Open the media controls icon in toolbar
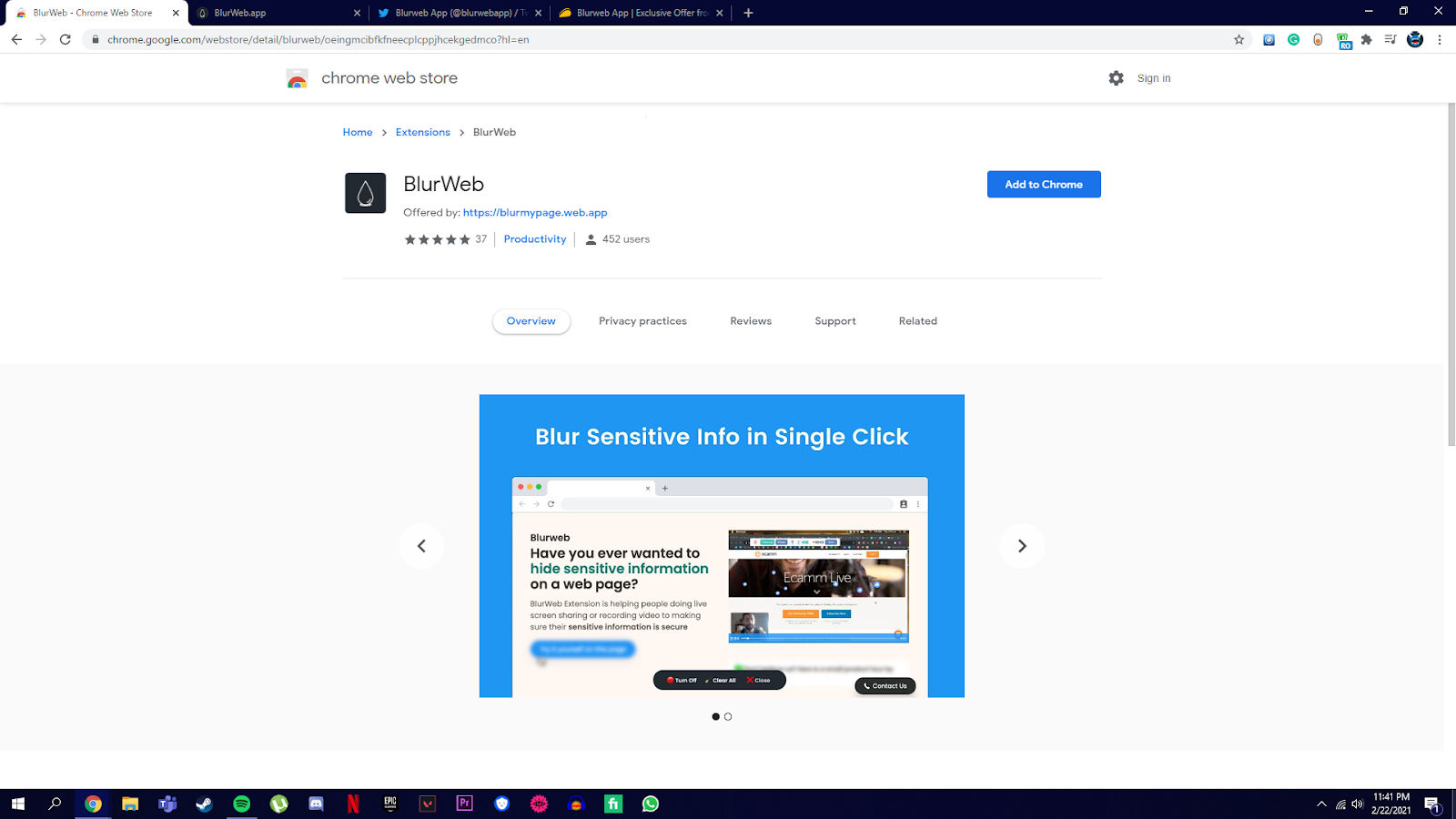1456x819 pixels. coord(1390,39)
